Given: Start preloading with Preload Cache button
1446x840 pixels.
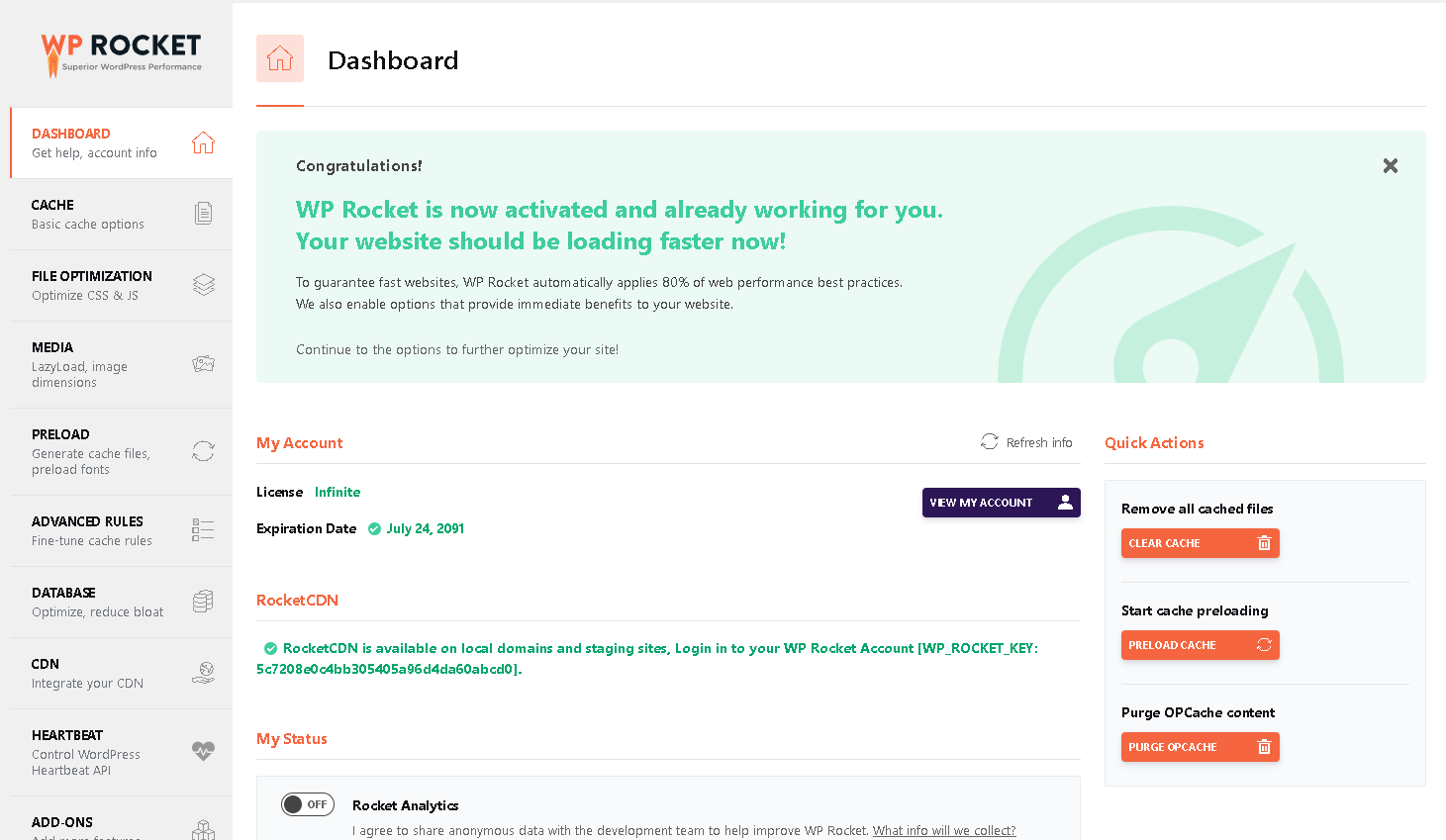Looking at the screenshot, I should (1200, 645).
